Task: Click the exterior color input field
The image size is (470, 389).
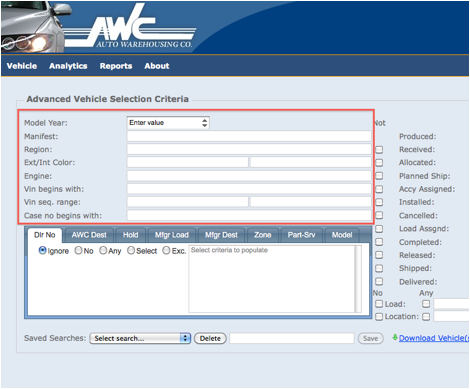Action: (x=187, y=162)
